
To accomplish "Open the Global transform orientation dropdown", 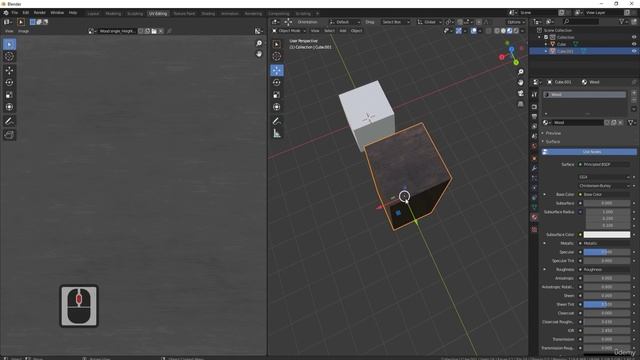I will click(429, 22).
